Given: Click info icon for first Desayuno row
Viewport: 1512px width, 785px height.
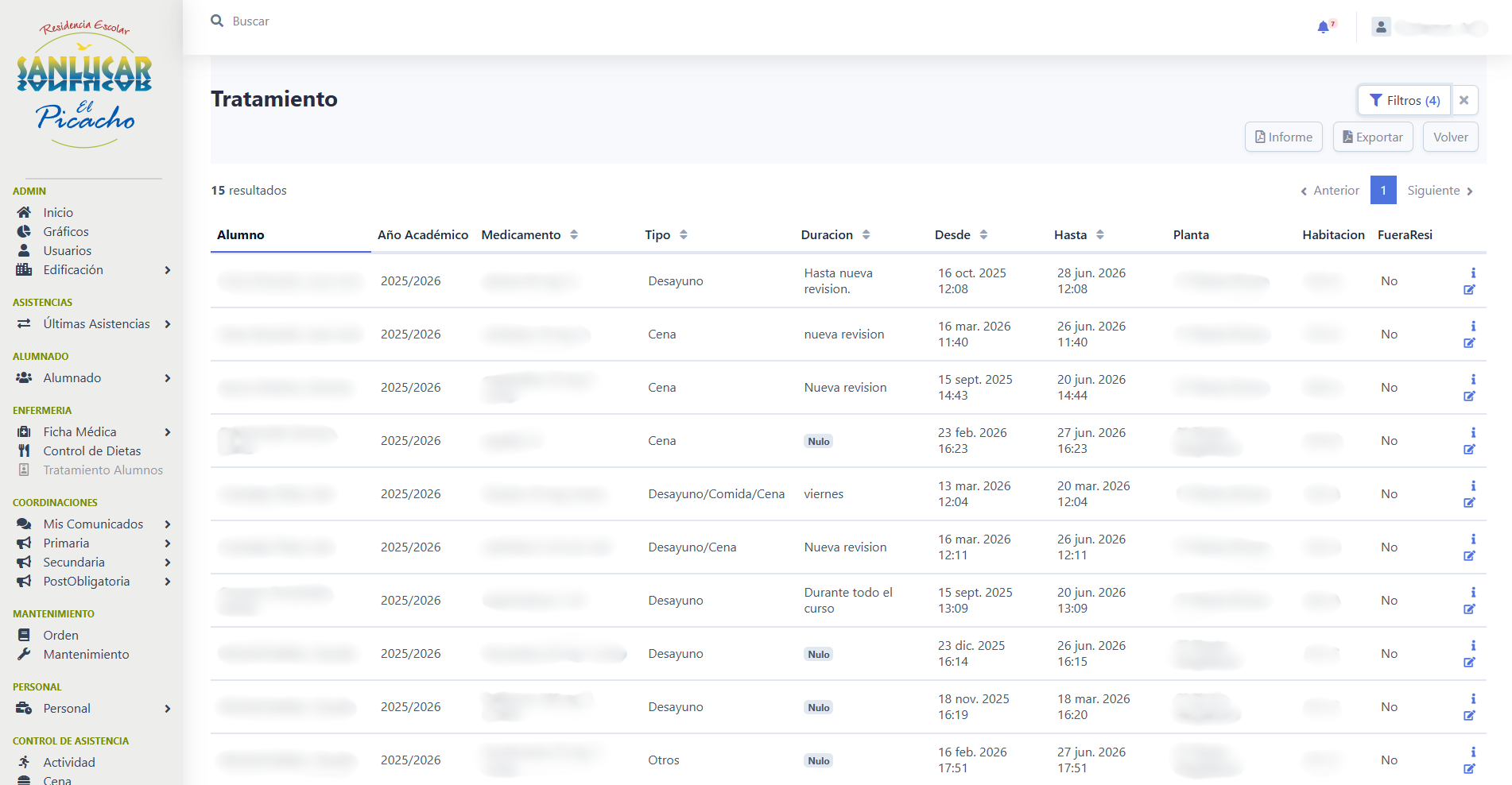Looking at the screenshot, I should tap(1473, 273).
